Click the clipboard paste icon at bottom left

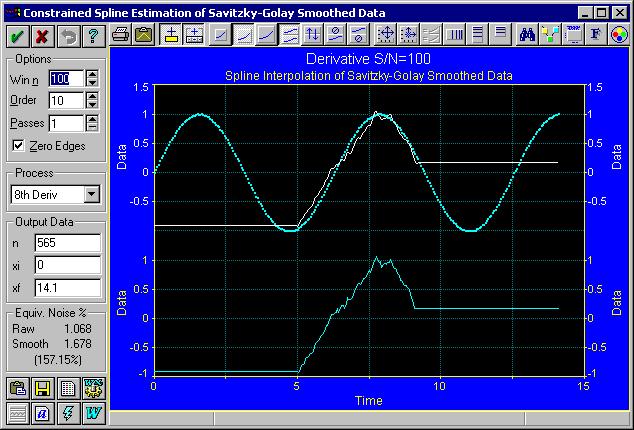[x=17, y=389]
